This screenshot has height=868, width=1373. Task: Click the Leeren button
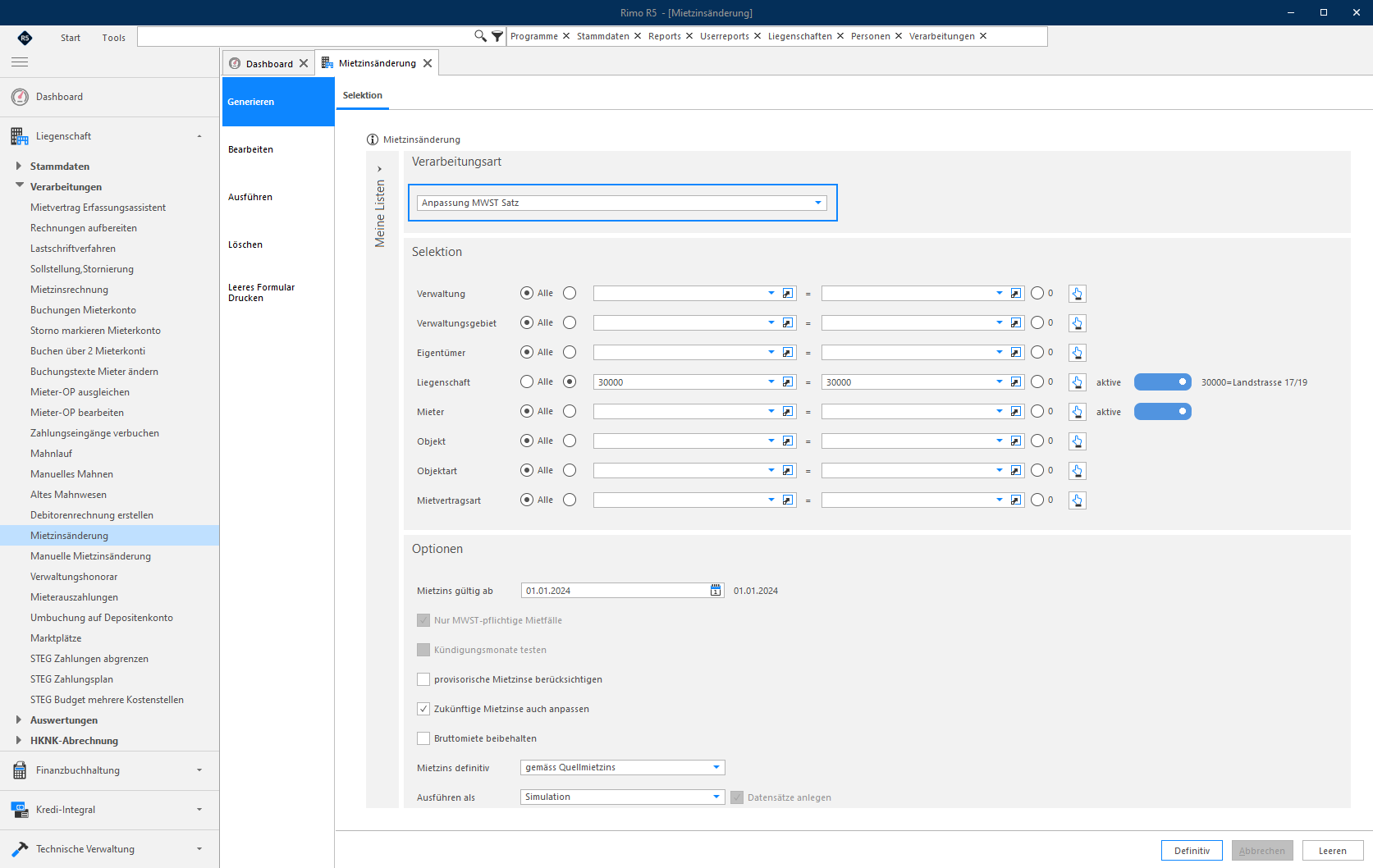click(1333, 851)
